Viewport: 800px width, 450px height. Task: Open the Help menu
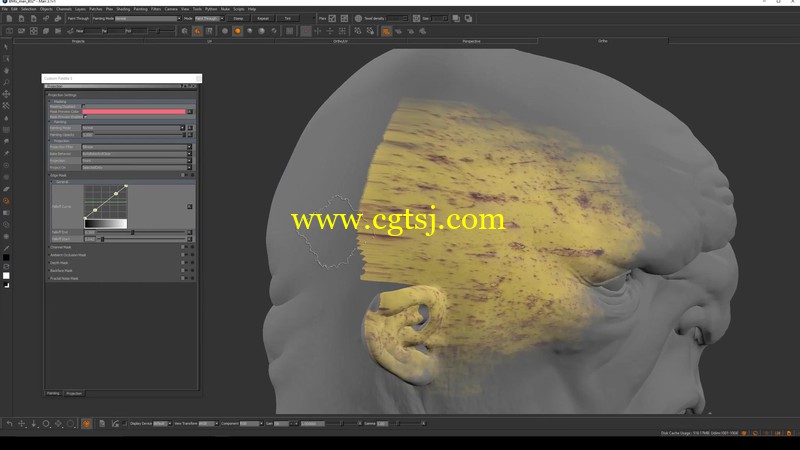(x=252, y=9)
